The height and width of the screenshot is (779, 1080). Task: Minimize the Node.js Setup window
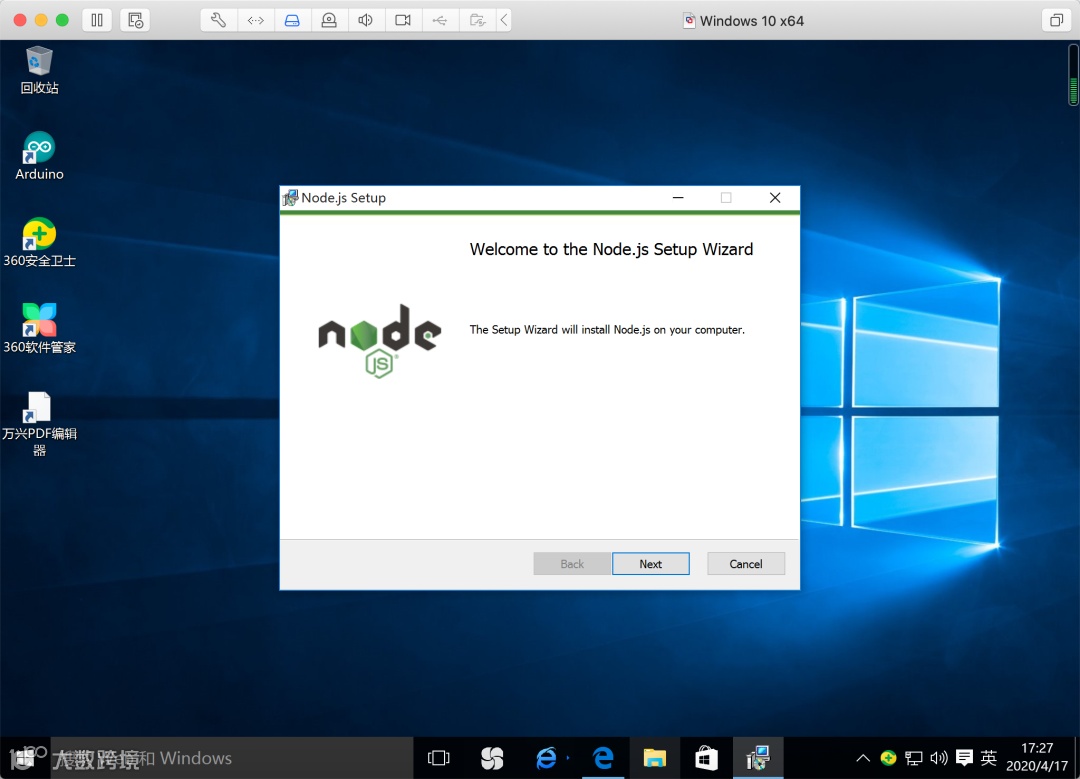pyautogui.click(x=678, y=198)
